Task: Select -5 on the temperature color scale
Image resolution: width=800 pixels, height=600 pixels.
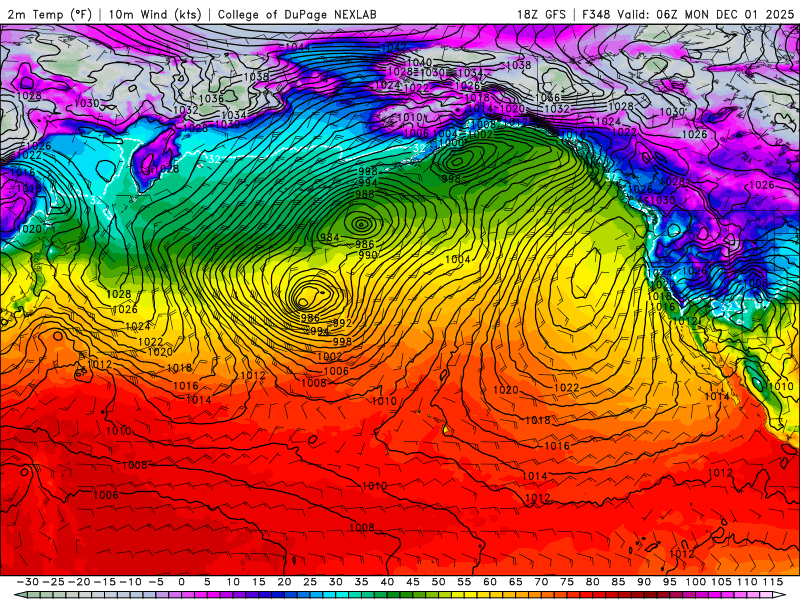Action: tap(156, 582)
